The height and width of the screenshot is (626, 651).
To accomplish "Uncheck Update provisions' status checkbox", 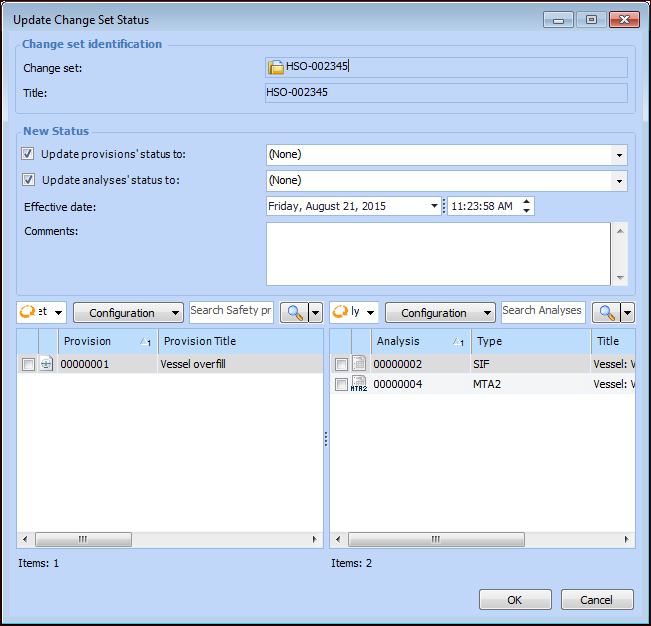I will click(x=29, y=154).
